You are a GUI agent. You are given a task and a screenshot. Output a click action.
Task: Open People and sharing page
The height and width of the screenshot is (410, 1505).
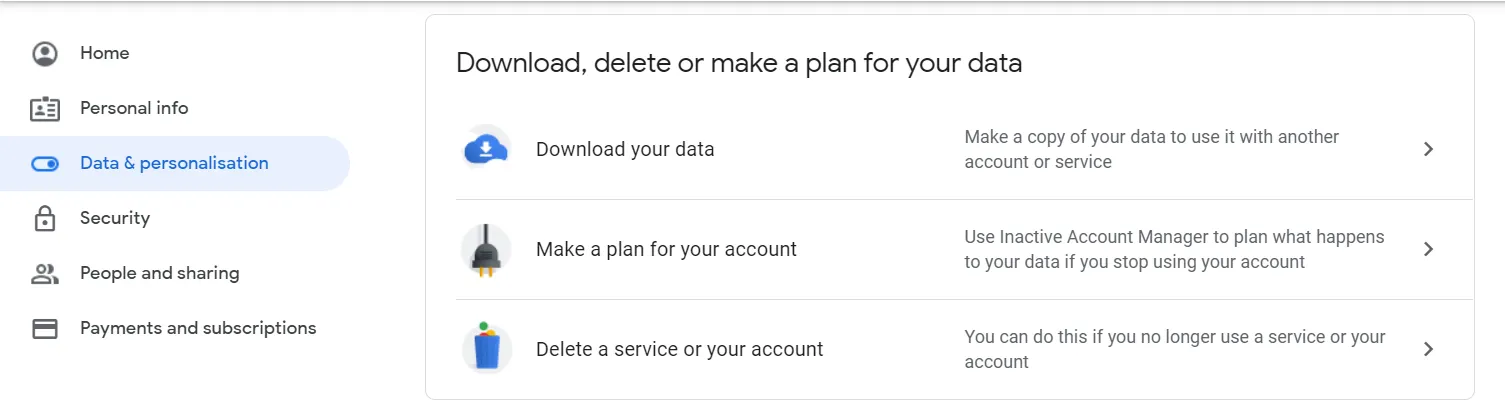(160, 273)
